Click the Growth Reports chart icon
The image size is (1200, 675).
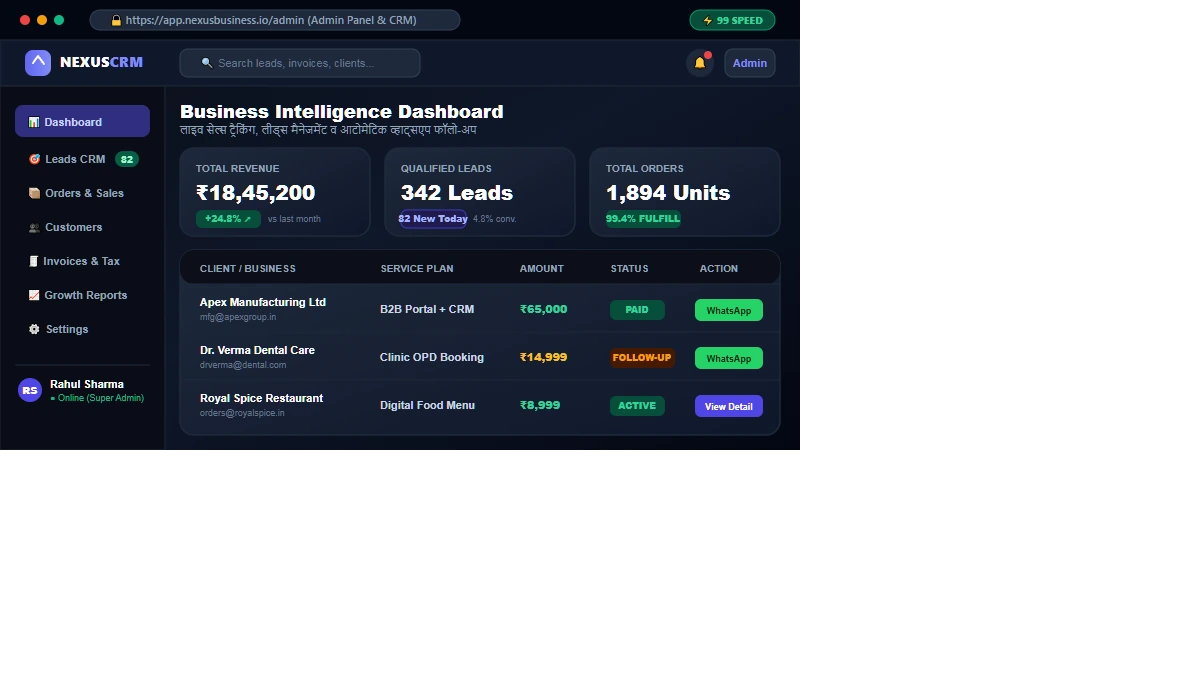pos(34,295)
